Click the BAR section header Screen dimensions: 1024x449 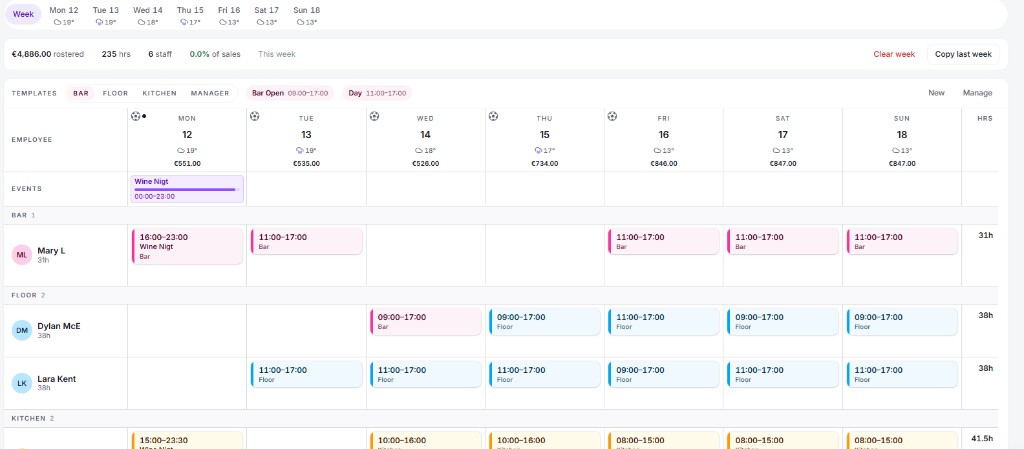[x=501, y=215]
